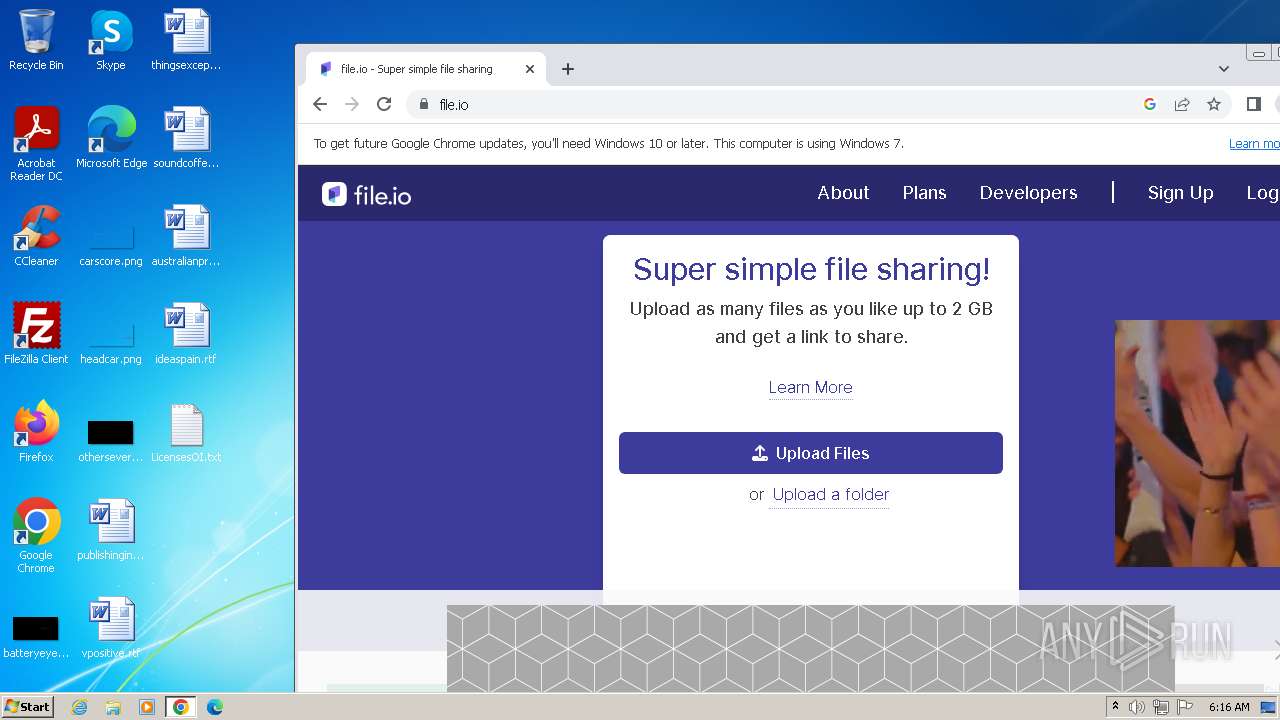Close the file.io browser tab
The width and height of the screenshot is (1280, 720).
pos(530,69)
